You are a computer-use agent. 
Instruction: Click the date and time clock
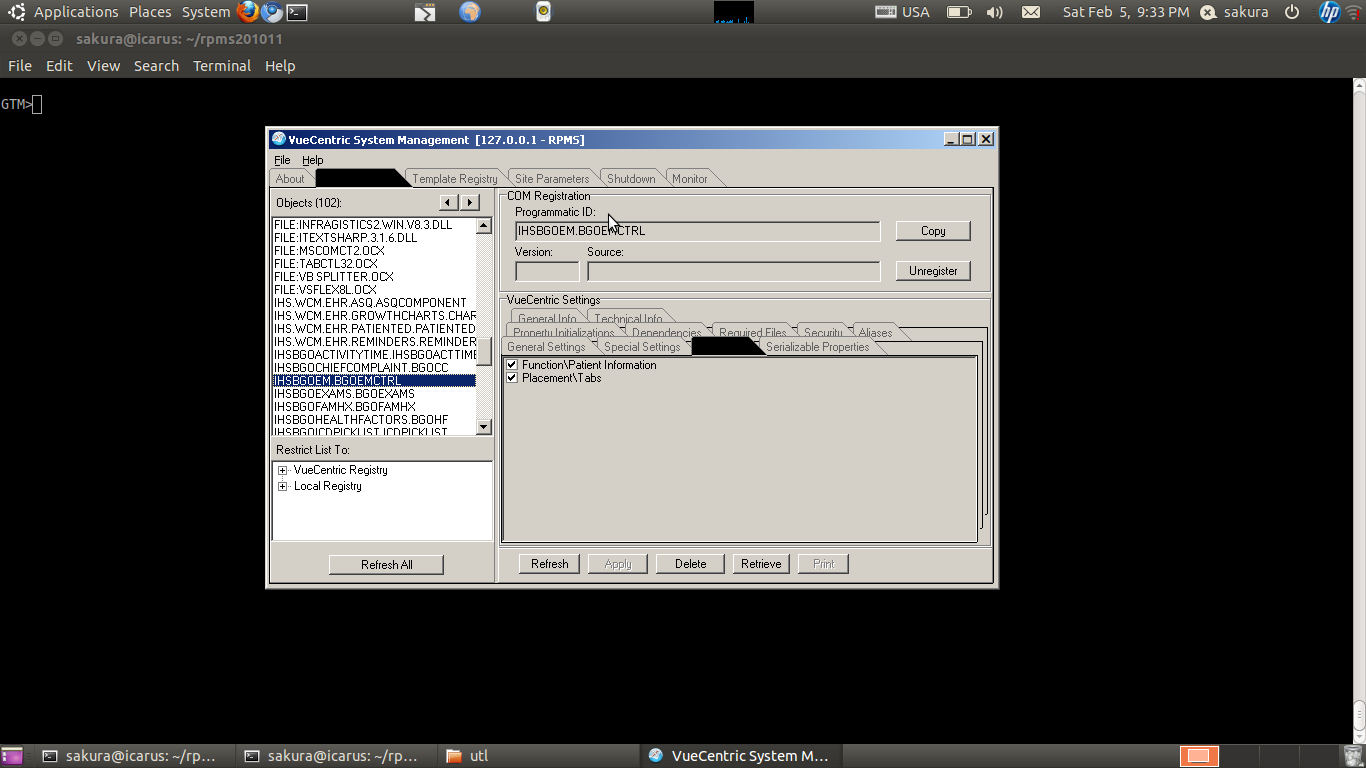tap(1126, 12)
